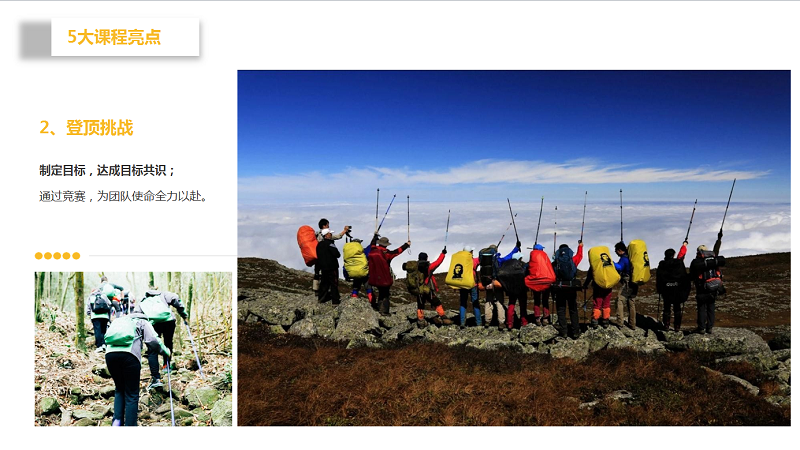Click the heading 2、登顶挑战
Screen dimensions: 800x450
pos(86,128)
